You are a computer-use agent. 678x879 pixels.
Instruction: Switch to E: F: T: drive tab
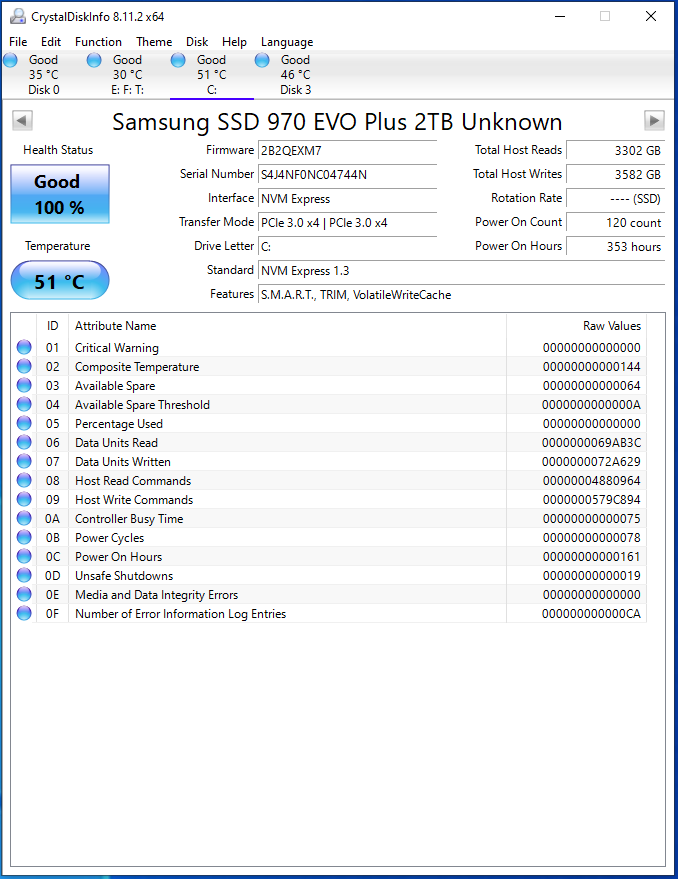point(128,75)
